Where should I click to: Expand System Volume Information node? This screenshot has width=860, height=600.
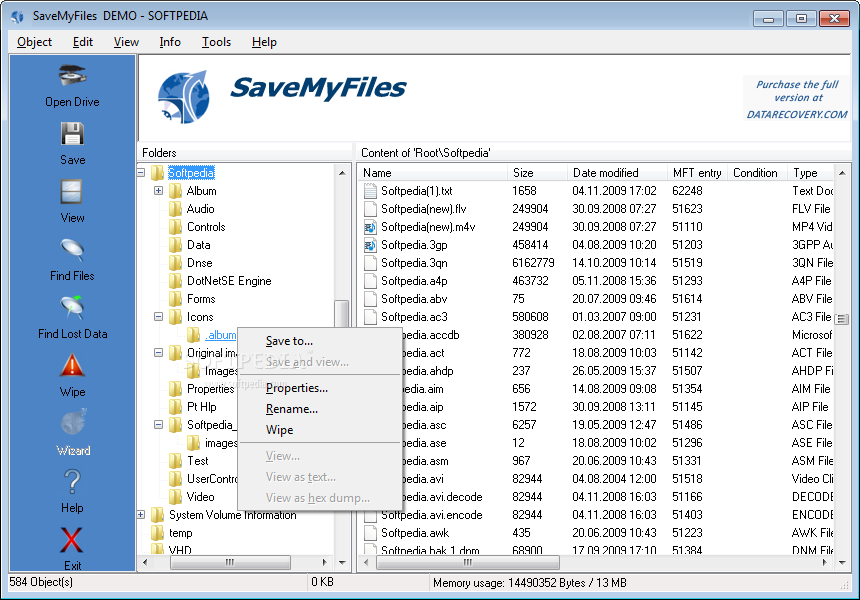coord(141,515)
